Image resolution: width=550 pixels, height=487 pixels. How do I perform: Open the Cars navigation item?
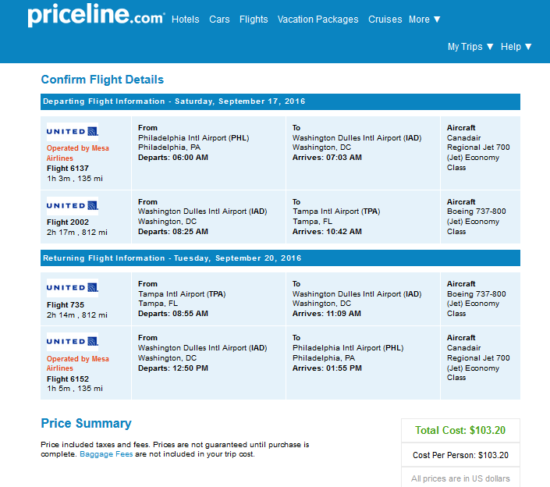(x=219, y=19)
